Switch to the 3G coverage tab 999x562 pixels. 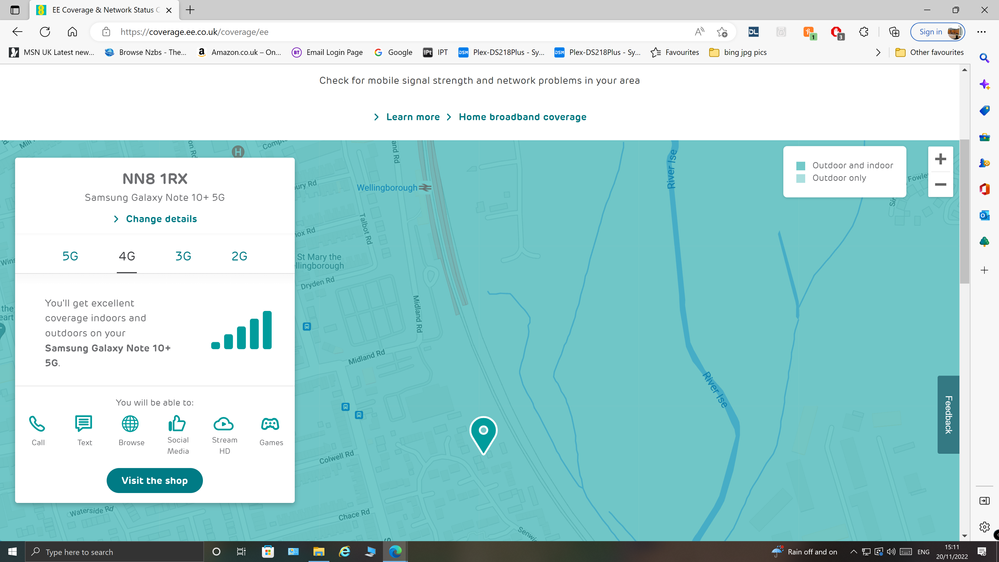[x=183, y=256]
